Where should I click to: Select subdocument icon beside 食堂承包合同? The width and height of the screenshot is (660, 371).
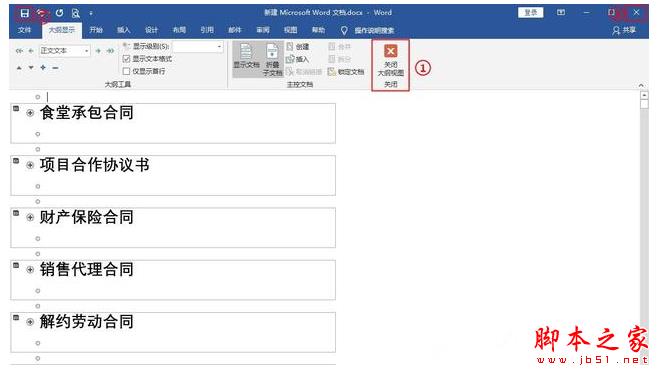[x=16, y=109]
